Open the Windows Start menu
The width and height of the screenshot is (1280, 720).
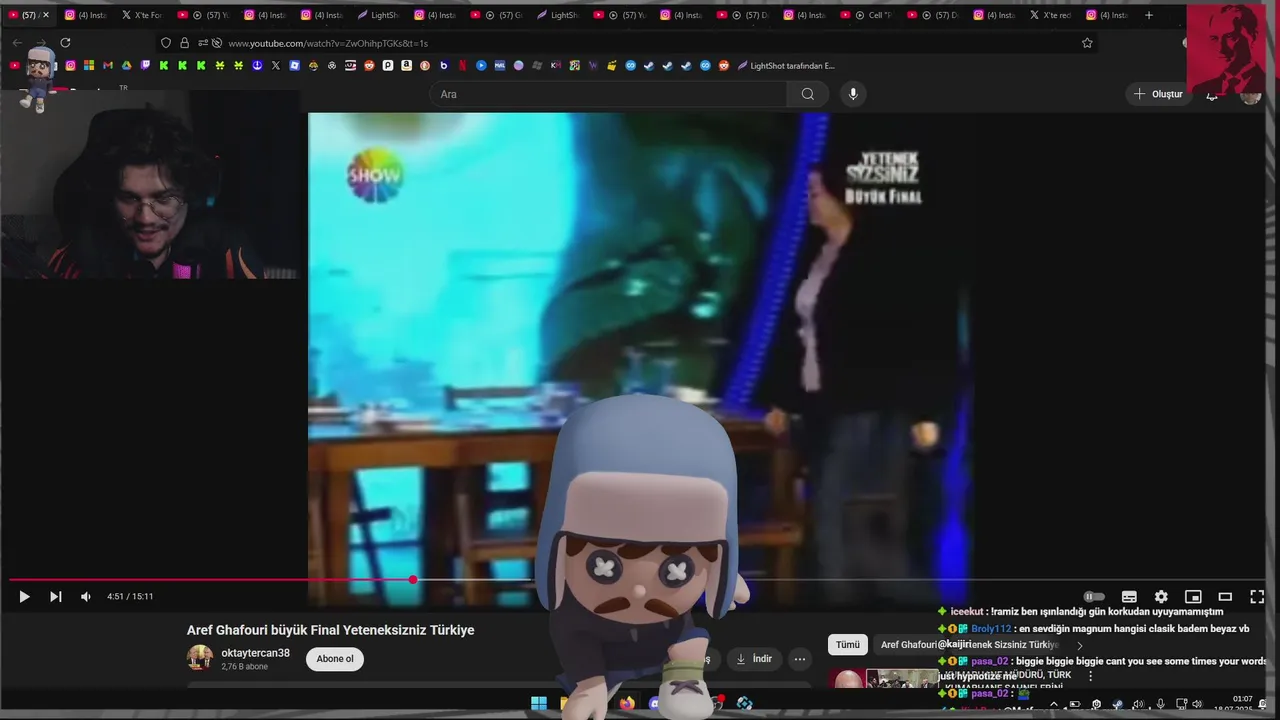tap(539, 704)
